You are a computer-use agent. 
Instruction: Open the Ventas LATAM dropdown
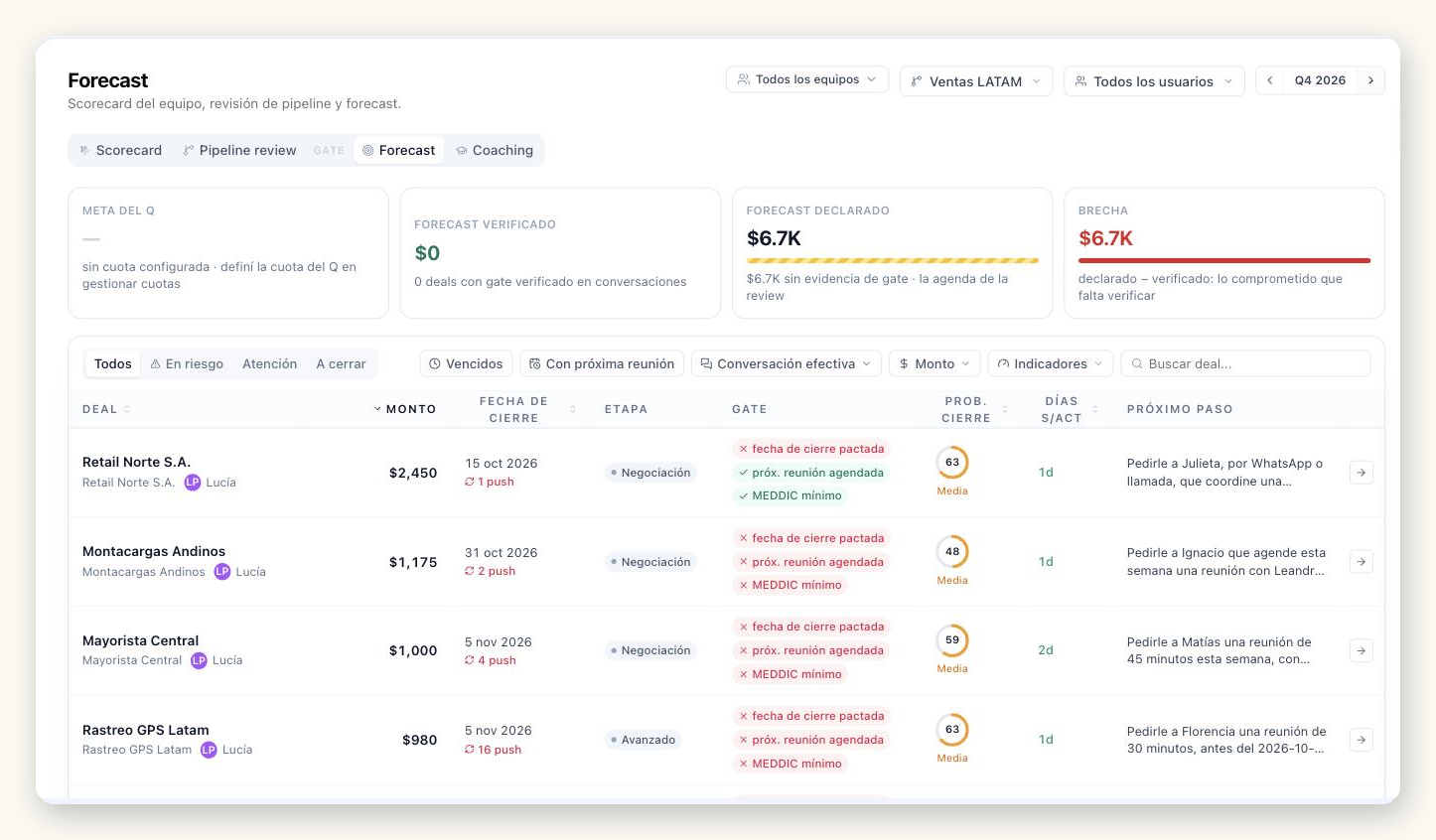coord(976,81)
